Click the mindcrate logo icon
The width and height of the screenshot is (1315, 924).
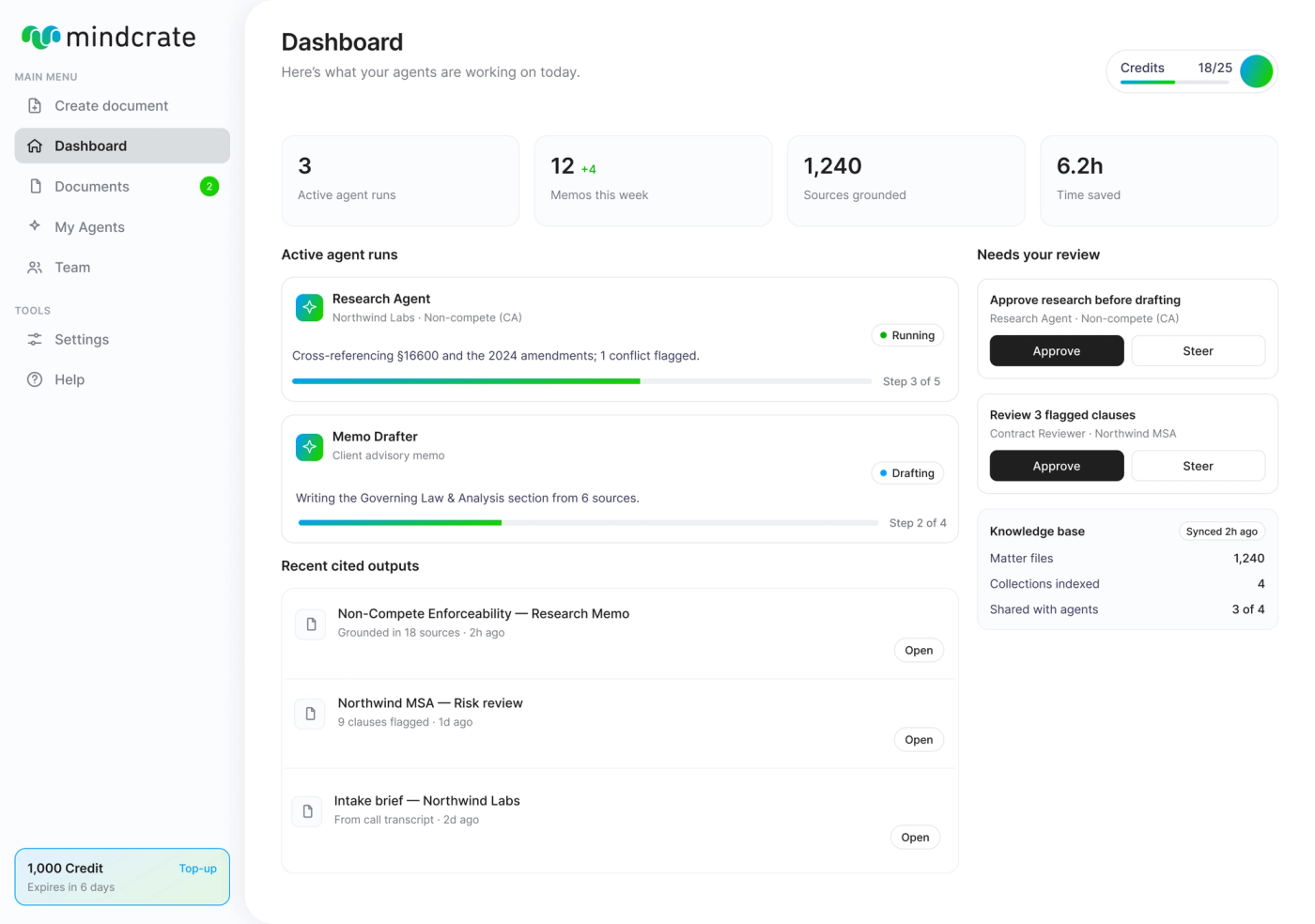click(x=41, y=37)
